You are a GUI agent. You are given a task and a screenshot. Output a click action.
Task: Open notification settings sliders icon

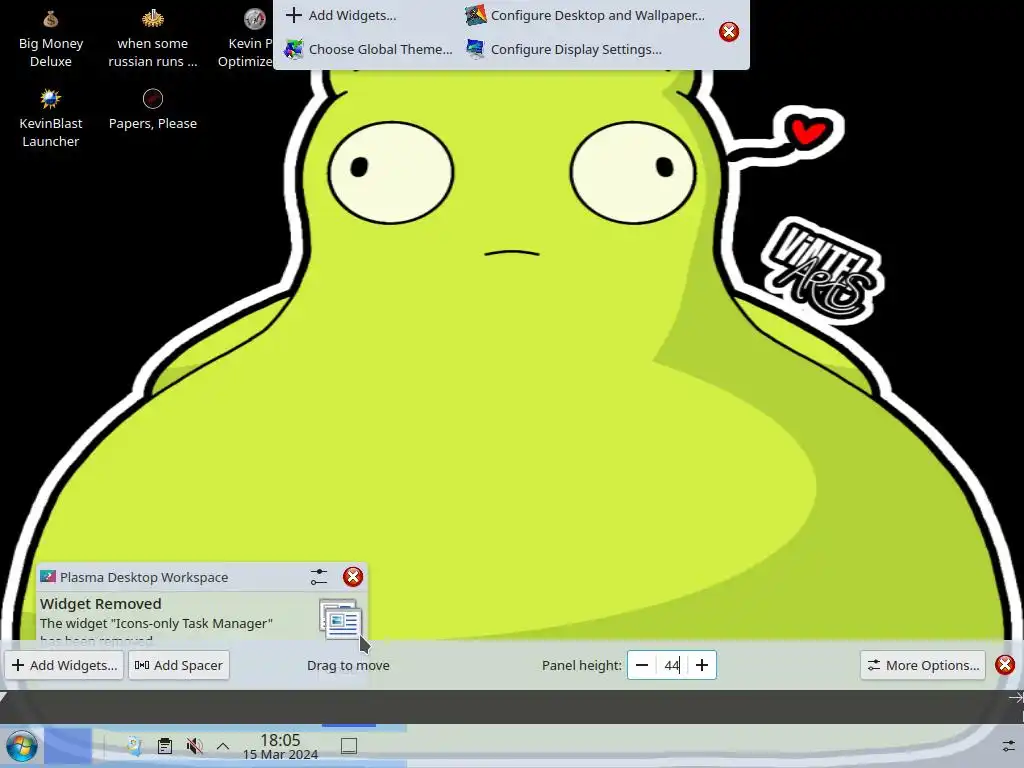click(319, 577)
